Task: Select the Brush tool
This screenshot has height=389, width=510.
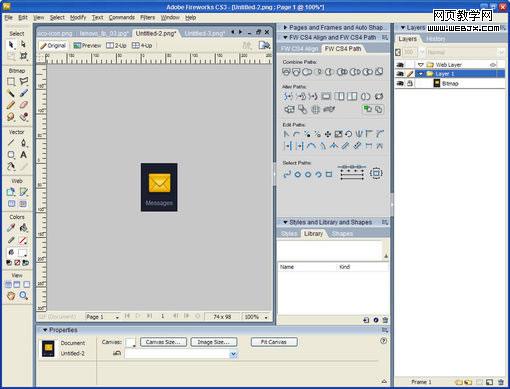Action: click(23, 93)
